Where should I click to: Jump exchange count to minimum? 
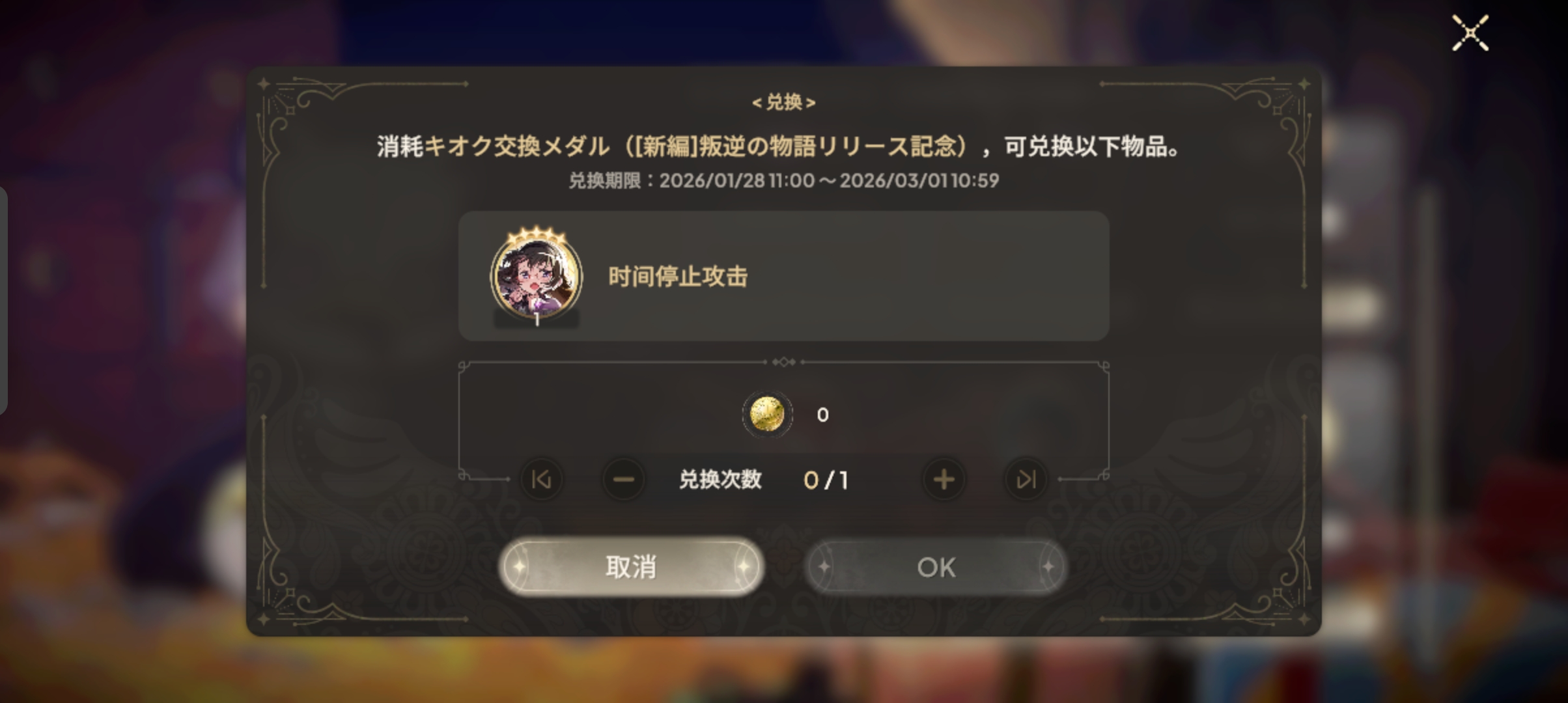coord(541,480)
